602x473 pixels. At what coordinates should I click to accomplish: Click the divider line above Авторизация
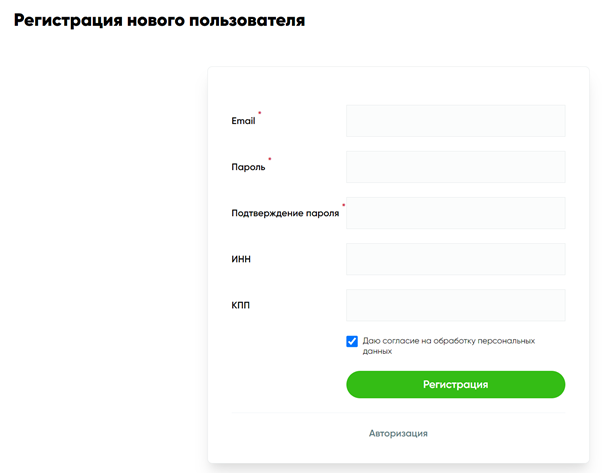(398, 412)
